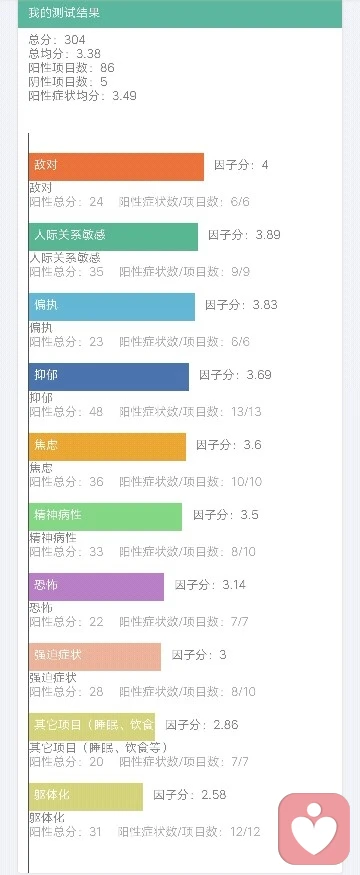360x875 pixels.
Task: Select the orange-yellow 焦虑 bar
Action: click(x=107, y=446)
